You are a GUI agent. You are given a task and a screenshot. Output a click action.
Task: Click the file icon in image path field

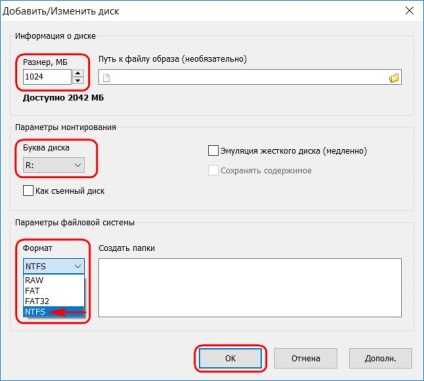point(106,78)
